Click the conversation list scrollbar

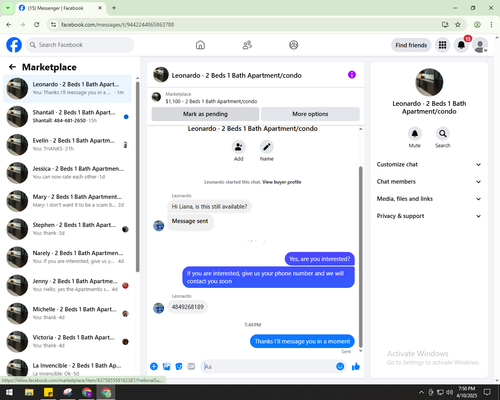137,177
